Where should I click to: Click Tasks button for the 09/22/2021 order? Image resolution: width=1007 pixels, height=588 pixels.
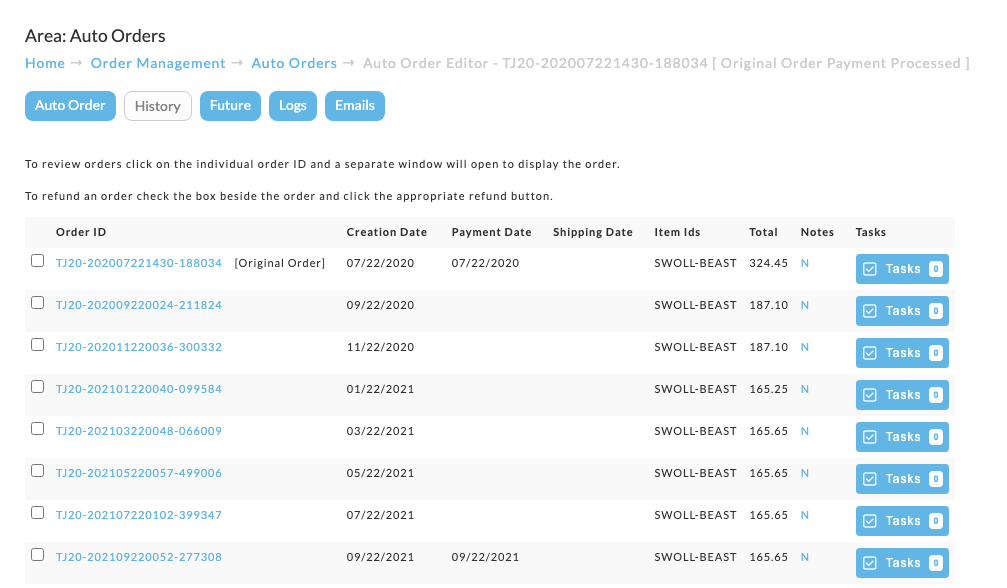point(902,563)
